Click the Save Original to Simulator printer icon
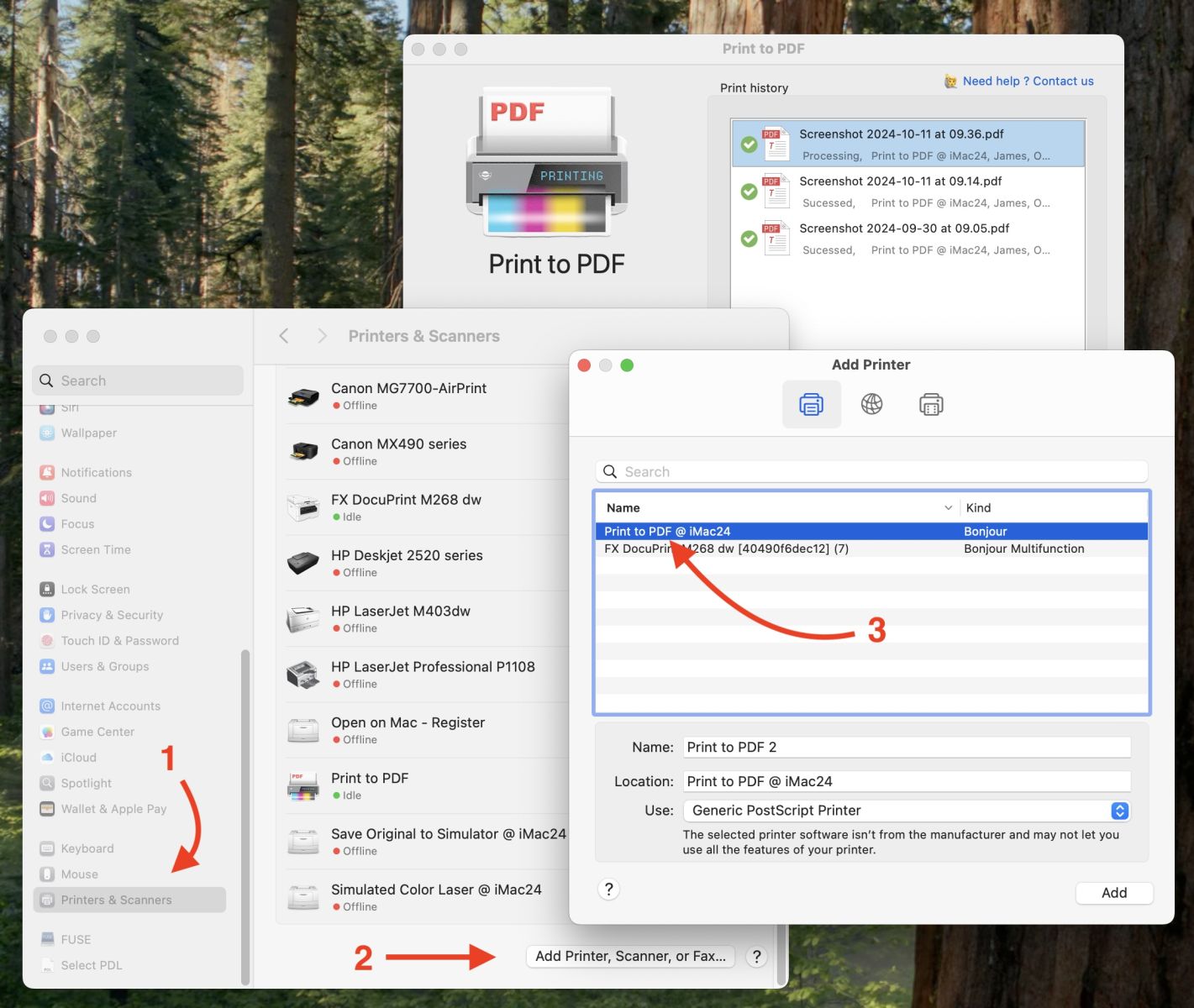The image size is (1194, 1008). point(303,842)
